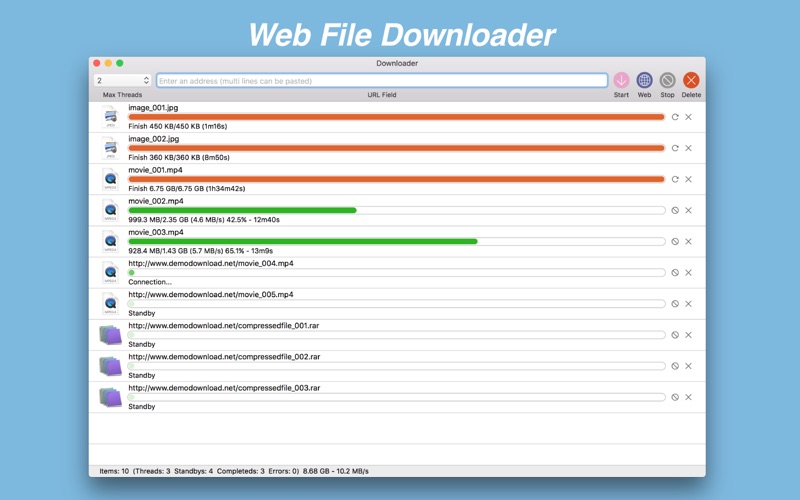Select the movie_003.mp4 file name

pos(156,232)
